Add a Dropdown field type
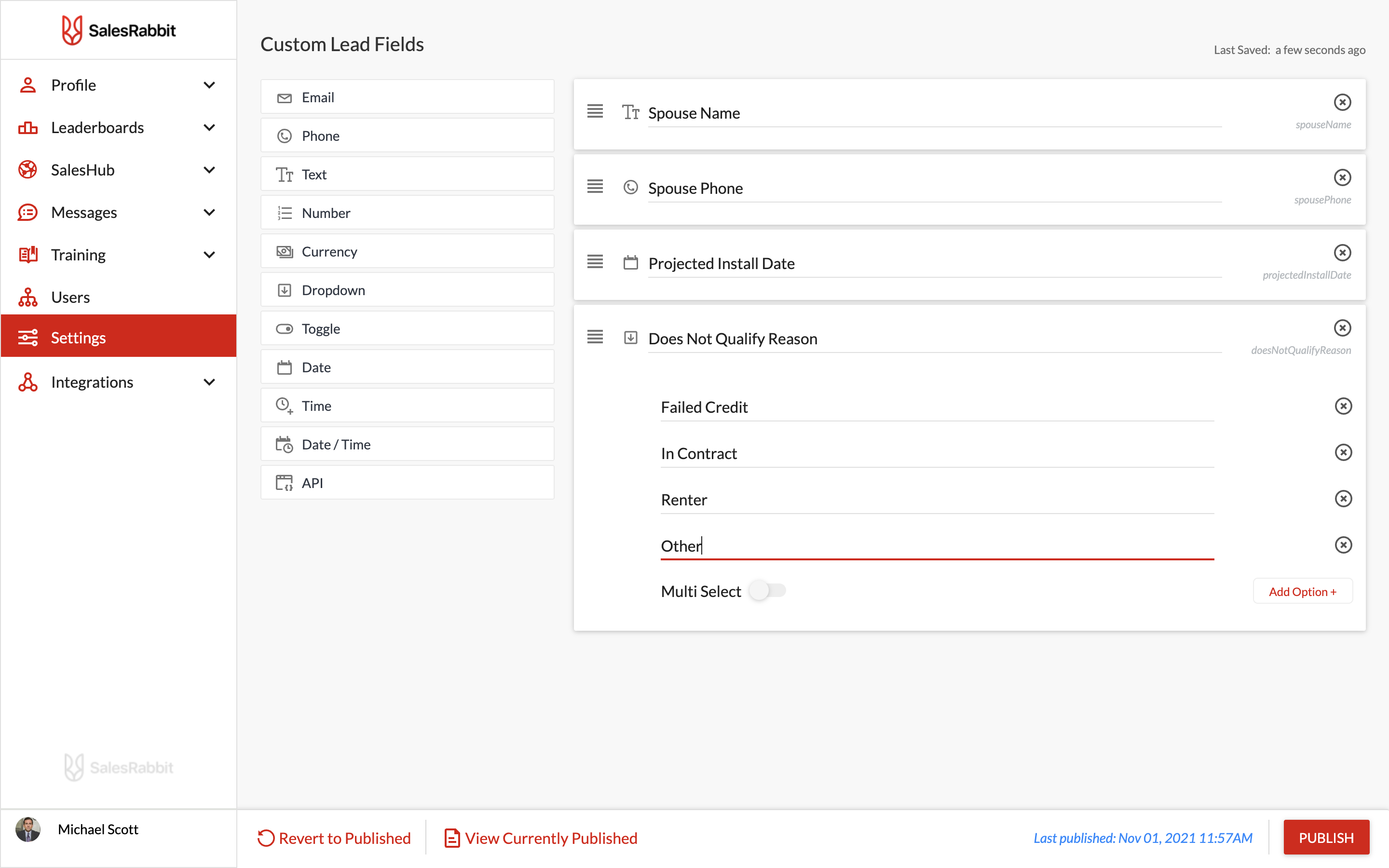The image size is (1389, 868). [x=408, y=289]
